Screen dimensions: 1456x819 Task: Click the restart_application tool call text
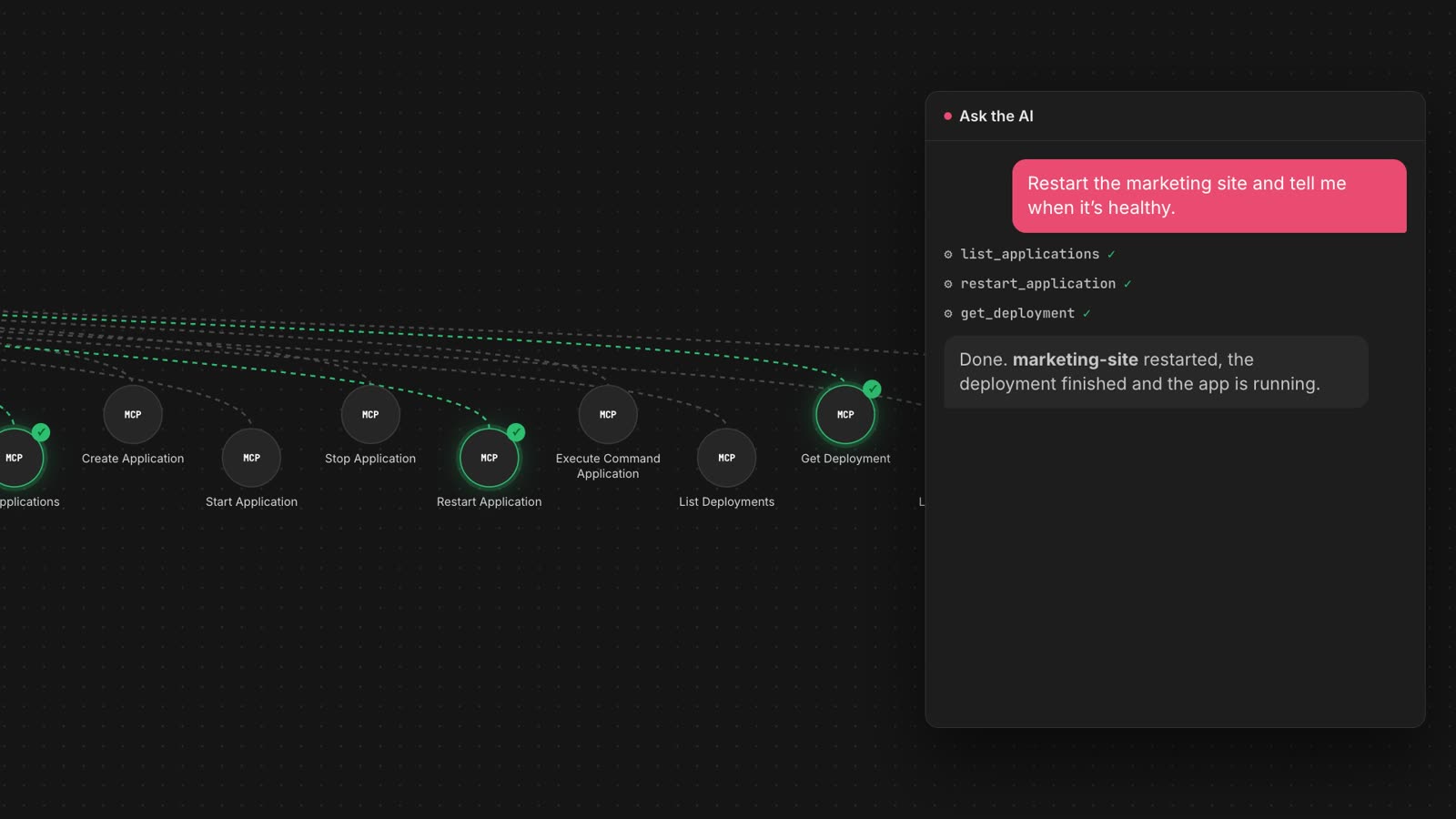[x=1038, y=283]
